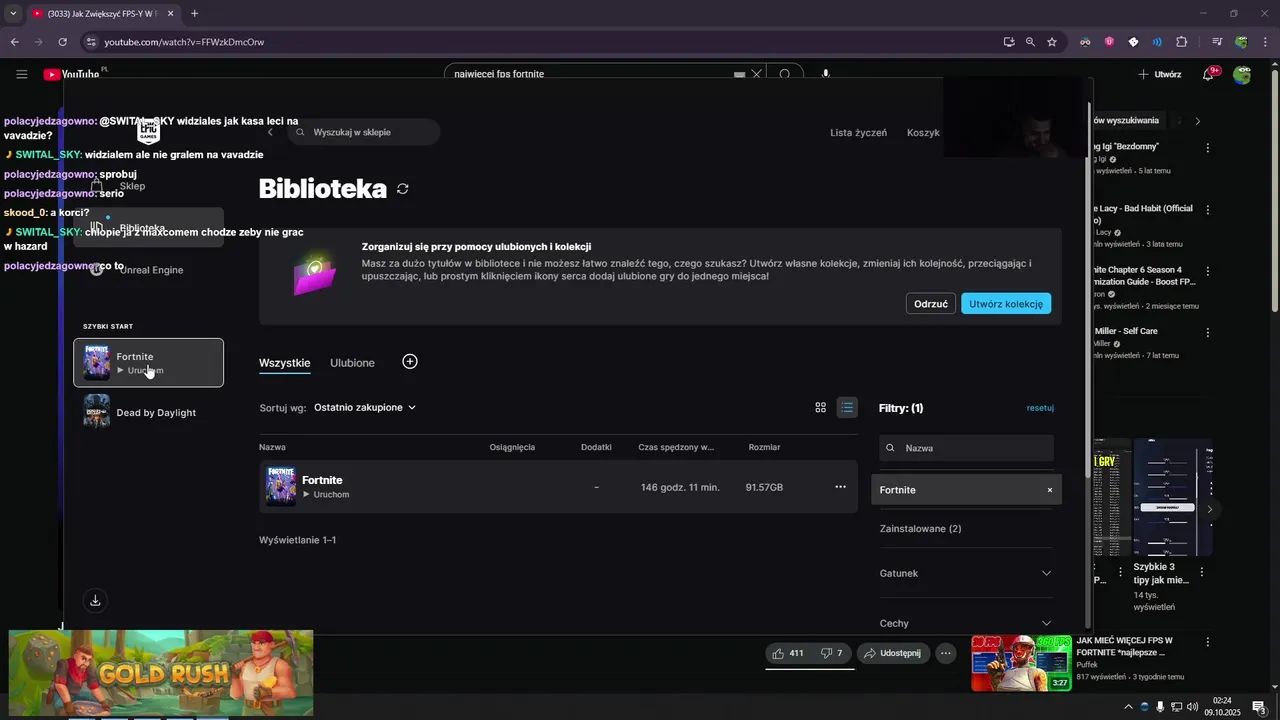The height and width of the screenshot is (720, 1280).
Task: Open the browser extensions puzzle icon
Action: click(1181, 42)
